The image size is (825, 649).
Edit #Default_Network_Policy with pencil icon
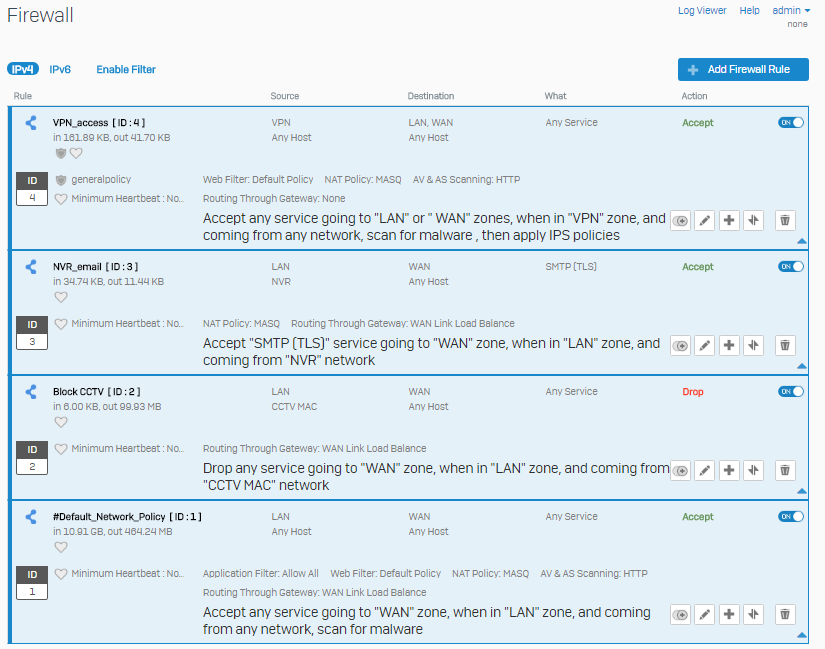point(705,614)
